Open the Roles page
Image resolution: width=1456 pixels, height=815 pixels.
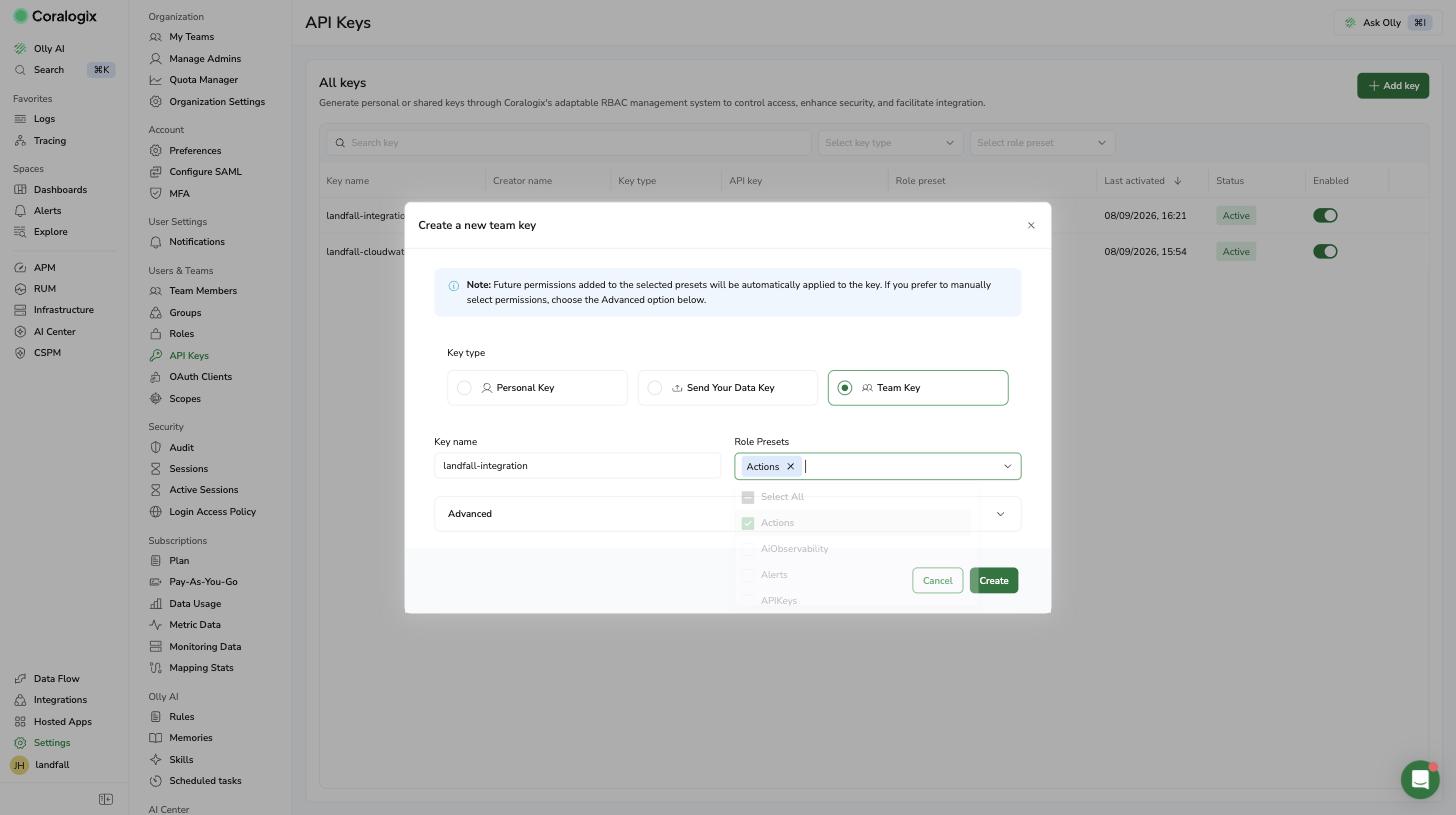(172, 334)
